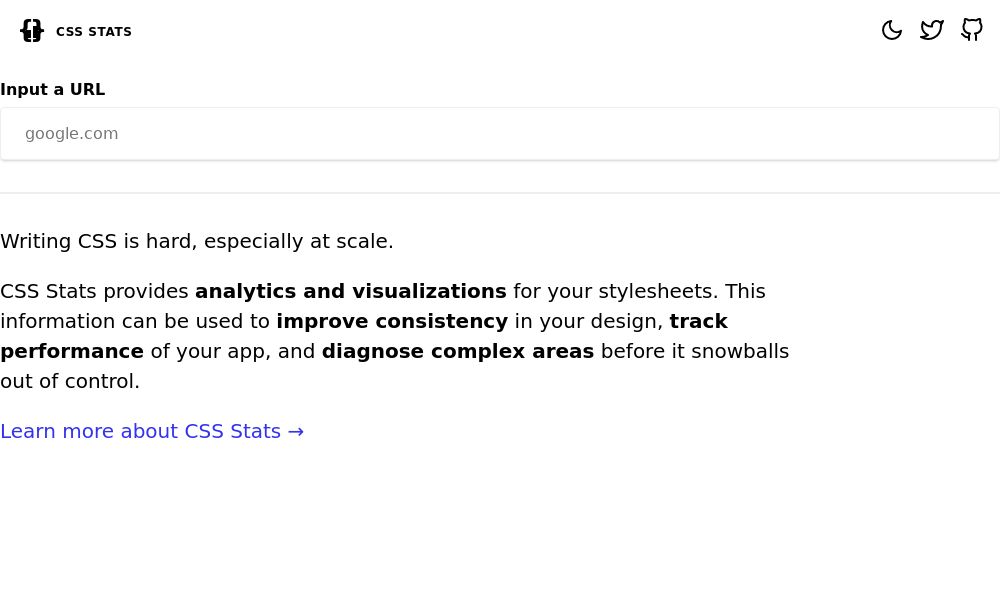Click the CSS STATS home link
Viewport: 1000px width, 600px height.
tap(75, 31)
